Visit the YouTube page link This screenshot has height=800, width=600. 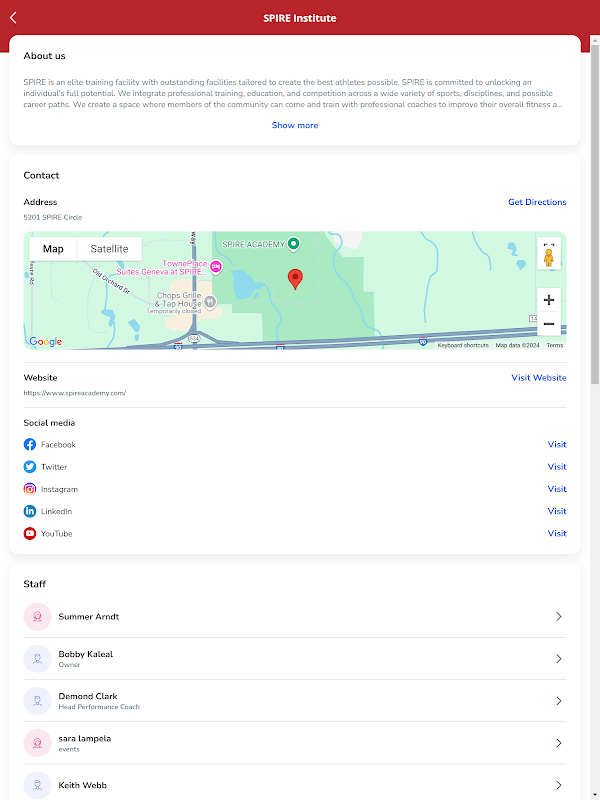coord(557,533)
